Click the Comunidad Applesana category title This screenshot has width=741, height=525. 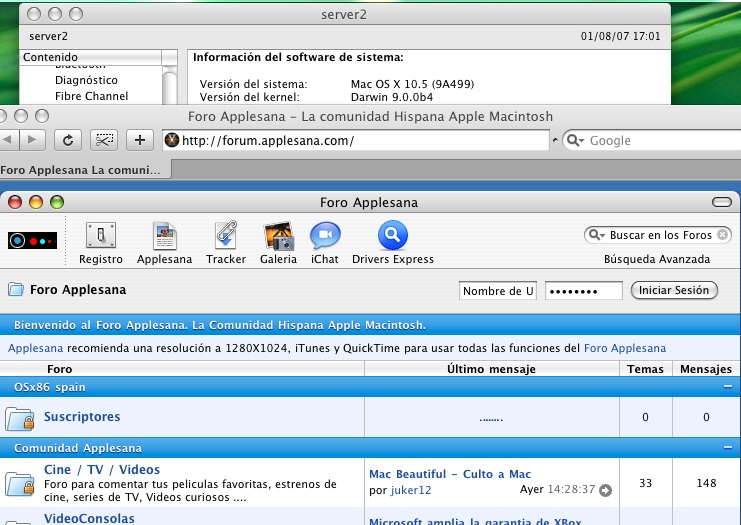point(78,448)
